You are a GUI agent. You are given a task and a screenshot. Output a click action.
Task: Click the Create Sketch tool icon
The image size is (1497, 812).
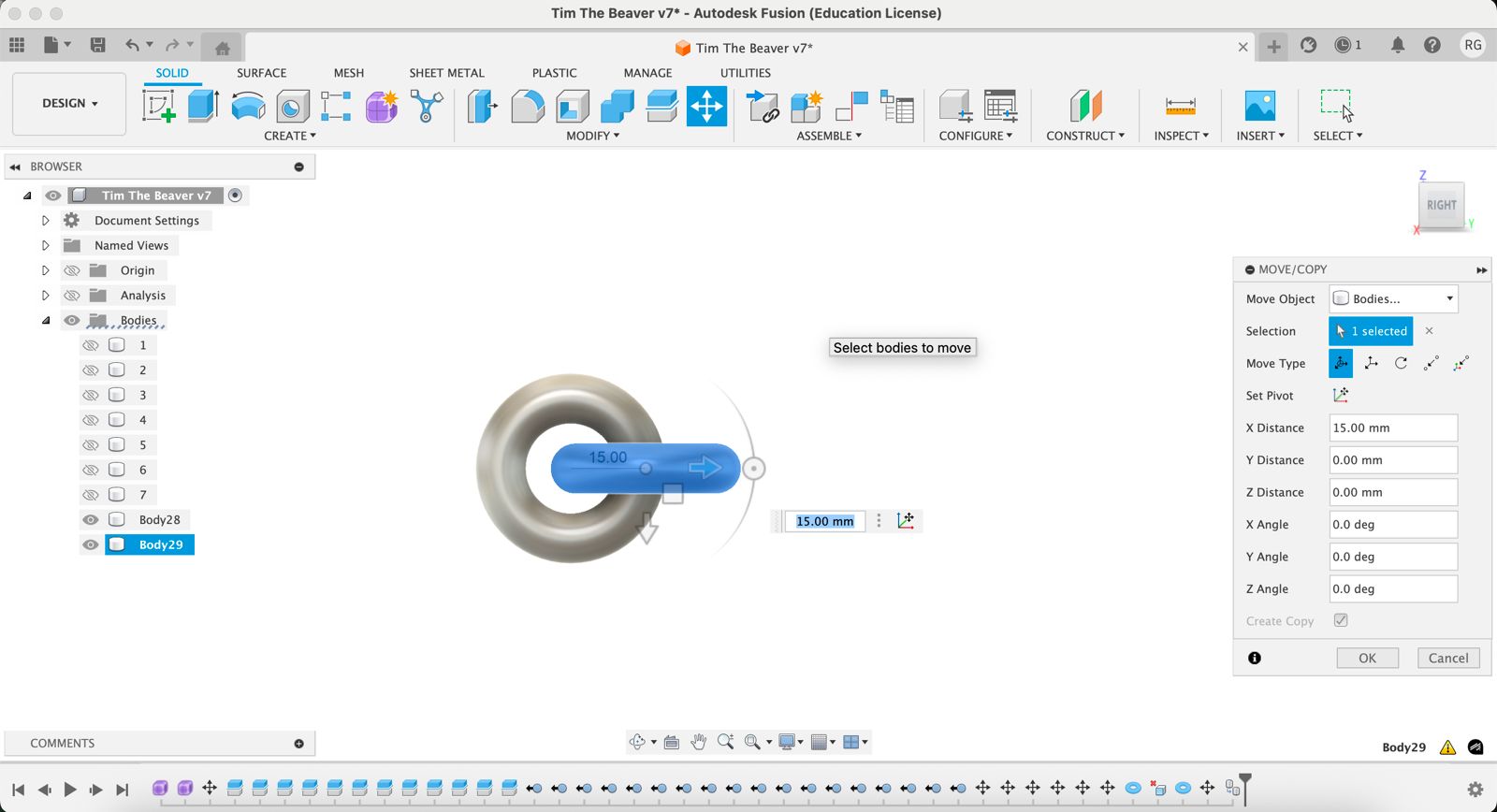coord(158,107)
